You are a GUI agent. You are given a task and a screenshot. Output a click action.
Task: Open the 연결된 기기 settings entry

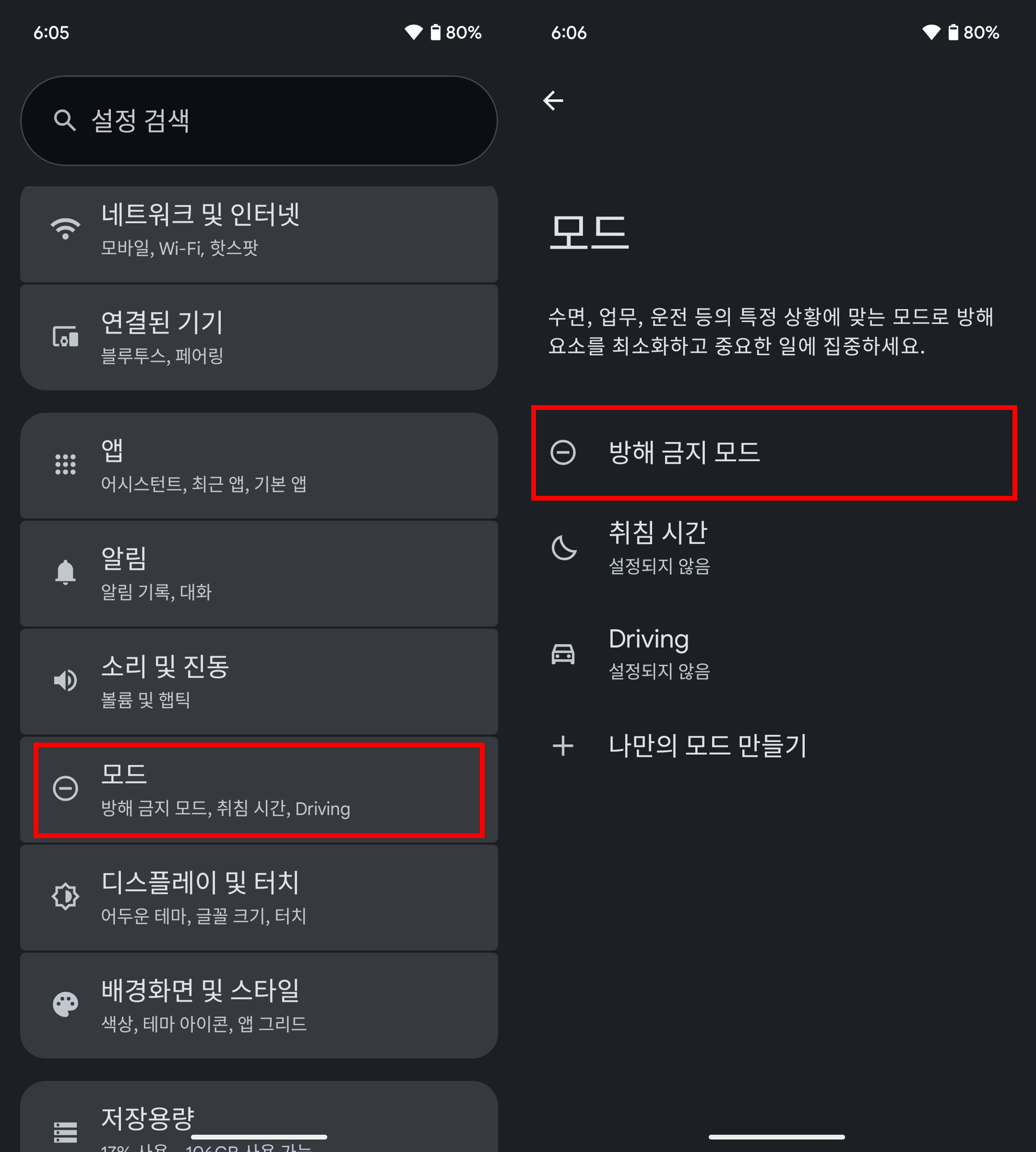(x=259, y=337)
